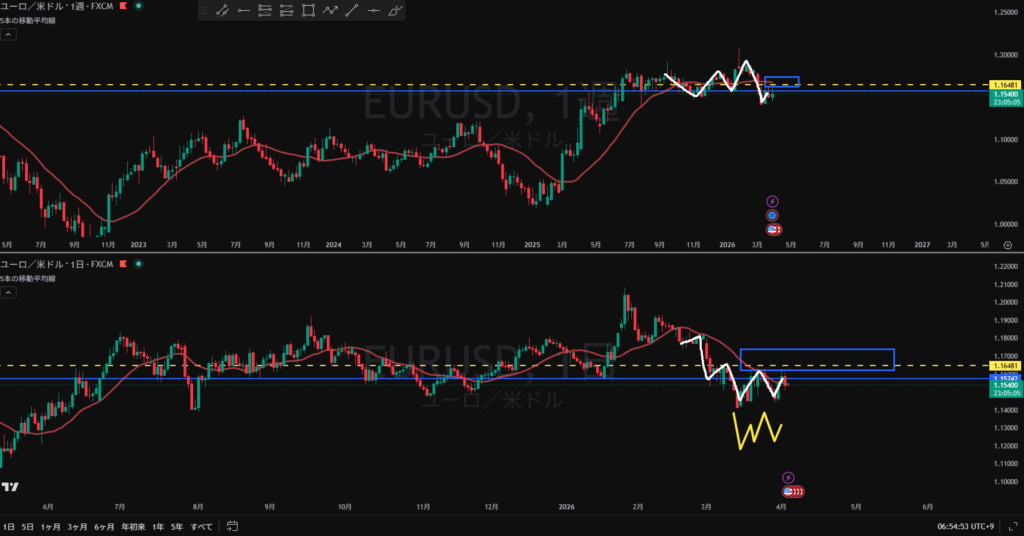Image resolution: width=1024 pixels, height=536 pixels.
Task: Select the zigzag path drawing tool
Action: (x=330, y=11)
